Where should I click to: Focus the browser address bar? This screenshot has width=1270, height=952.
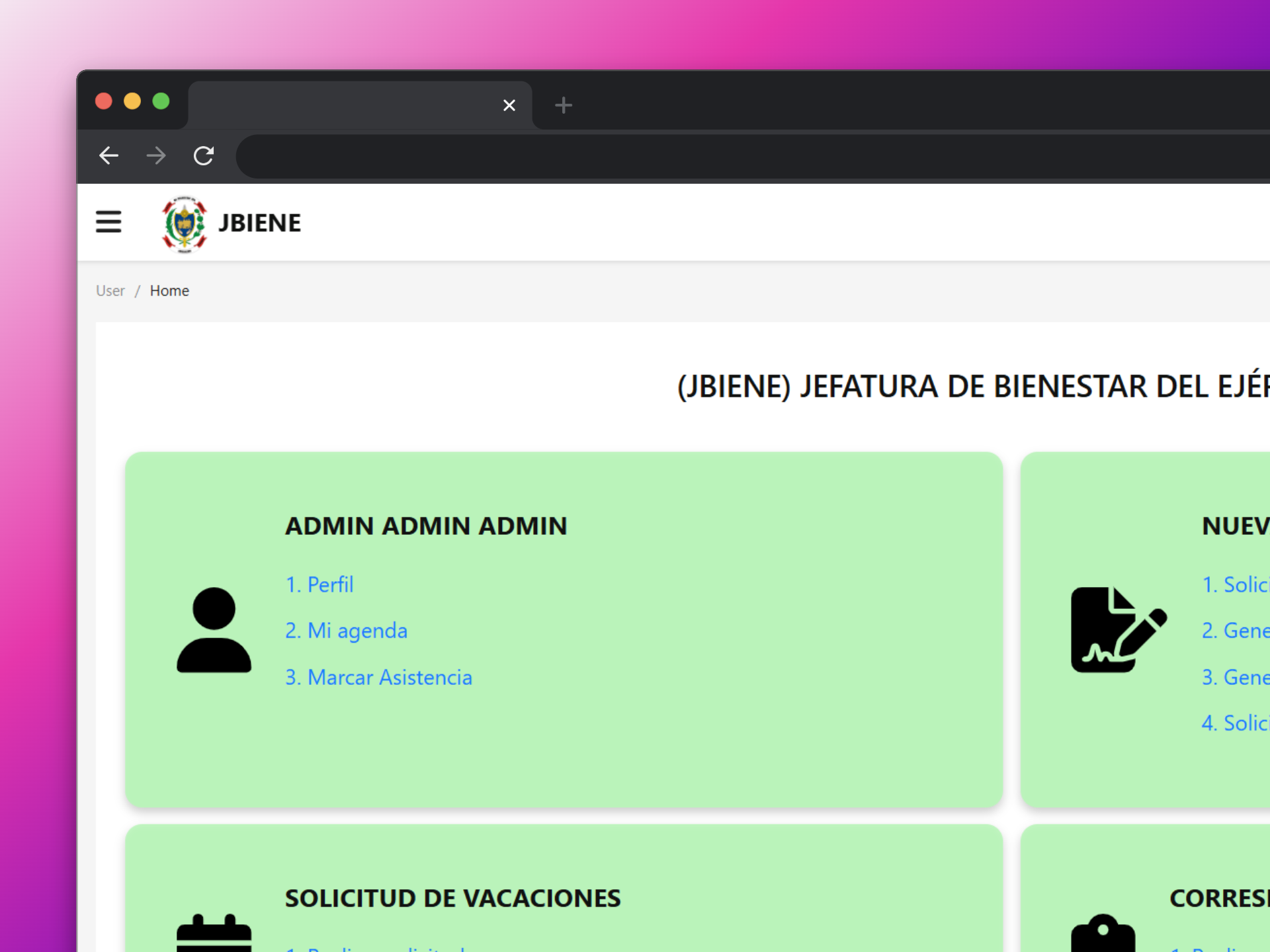753,156
